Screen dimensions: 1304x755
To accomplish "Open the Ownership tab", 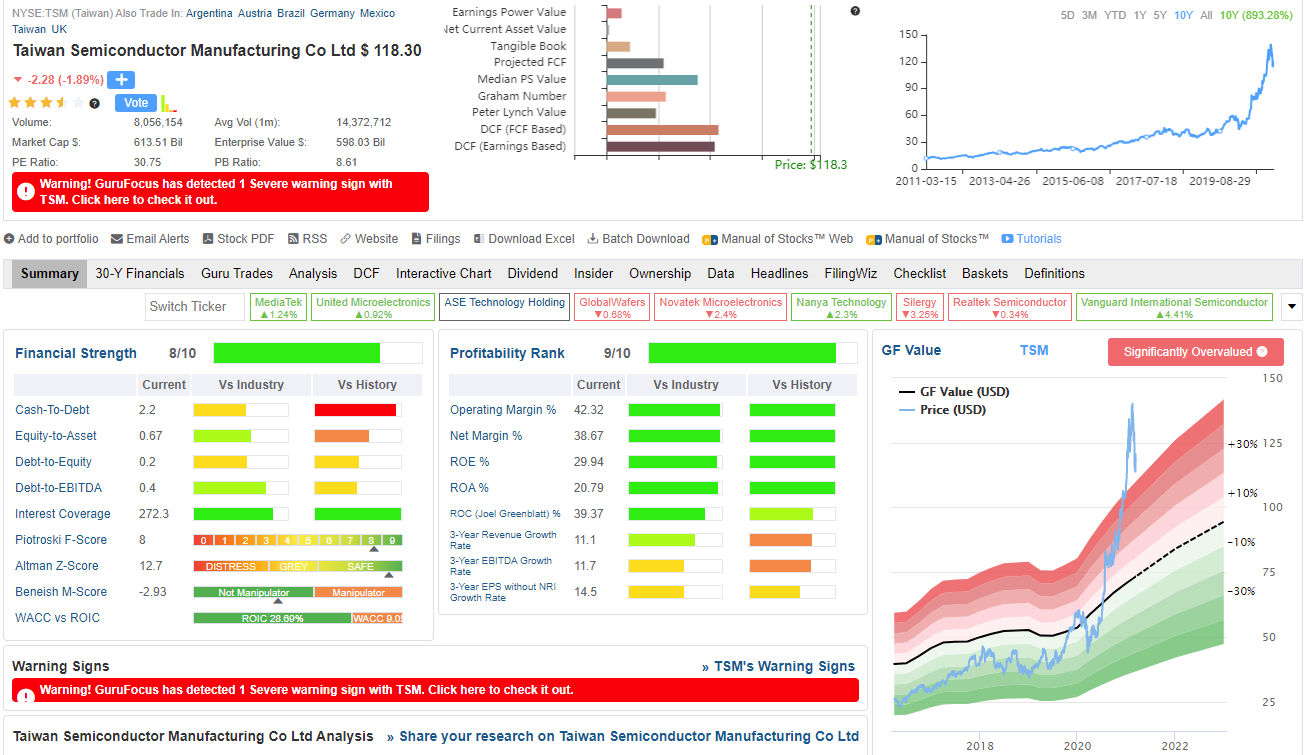I will pos(660,273).
